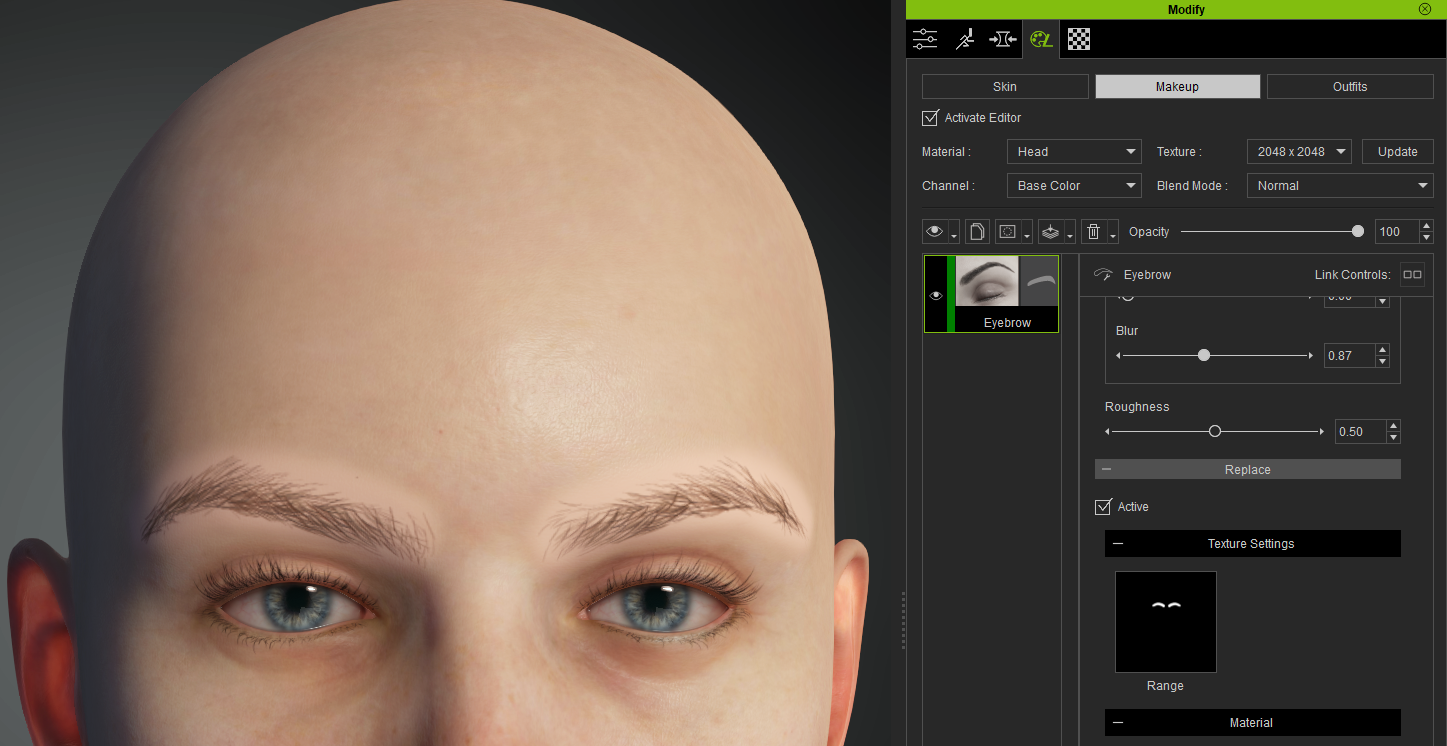Adjust the Opacity slider handle
Viewport: 1447px width, 746px height.
[x=1357, y=231]
